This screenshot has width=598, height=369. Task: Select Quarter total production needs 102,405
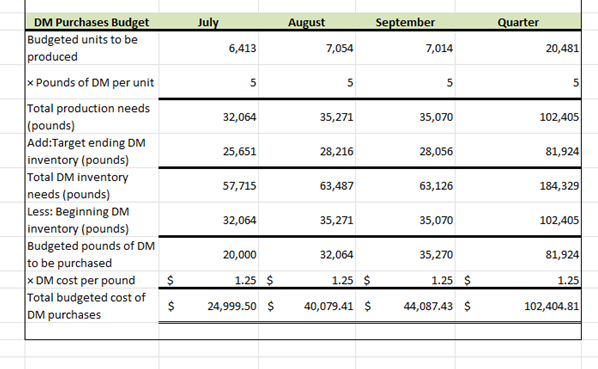(x=518, y=117)
